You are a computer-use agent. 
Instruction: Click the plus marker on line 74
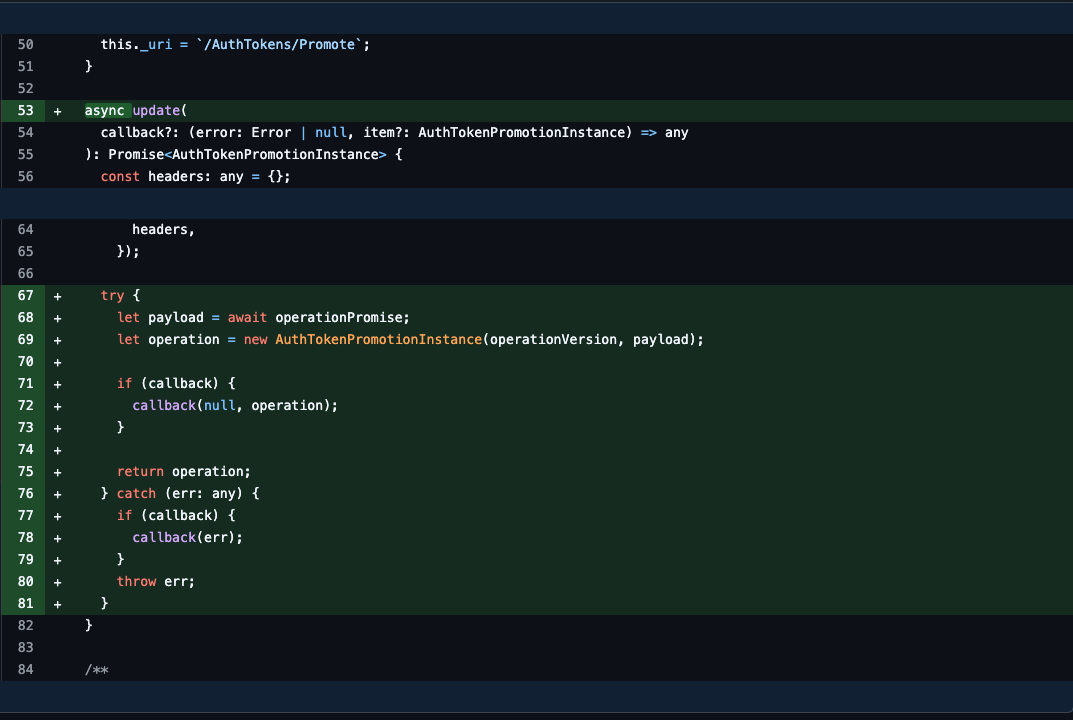pos(57,450)
